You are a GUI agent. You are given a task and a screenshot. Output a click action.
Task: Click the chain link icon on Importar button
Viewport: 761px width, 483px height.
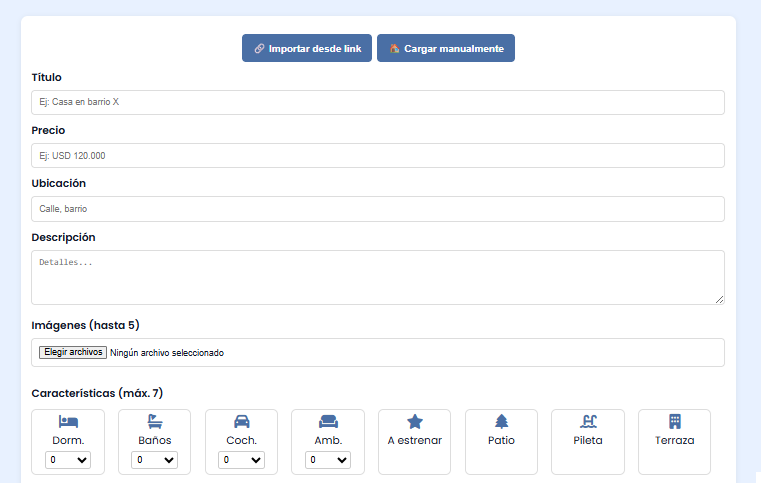pyautogui.click(x=259, y=49)
